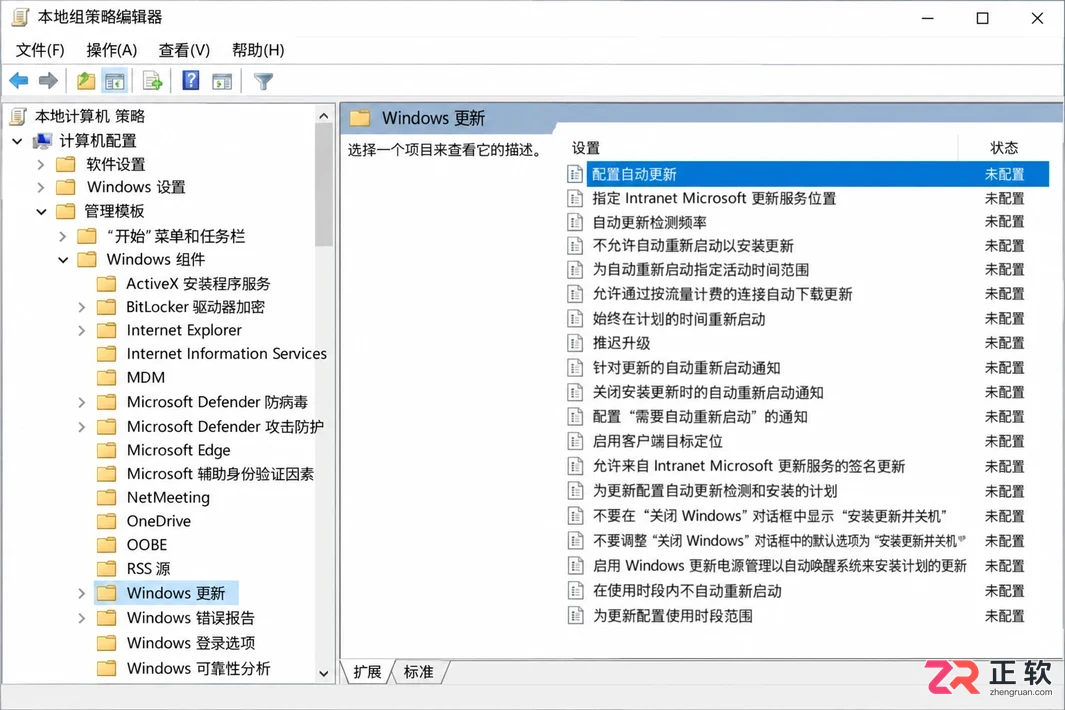Image resolution: width=1065 pixels, height=710 pixels.
Task: Expand the 软件设置 node
Action: point(41,164)
